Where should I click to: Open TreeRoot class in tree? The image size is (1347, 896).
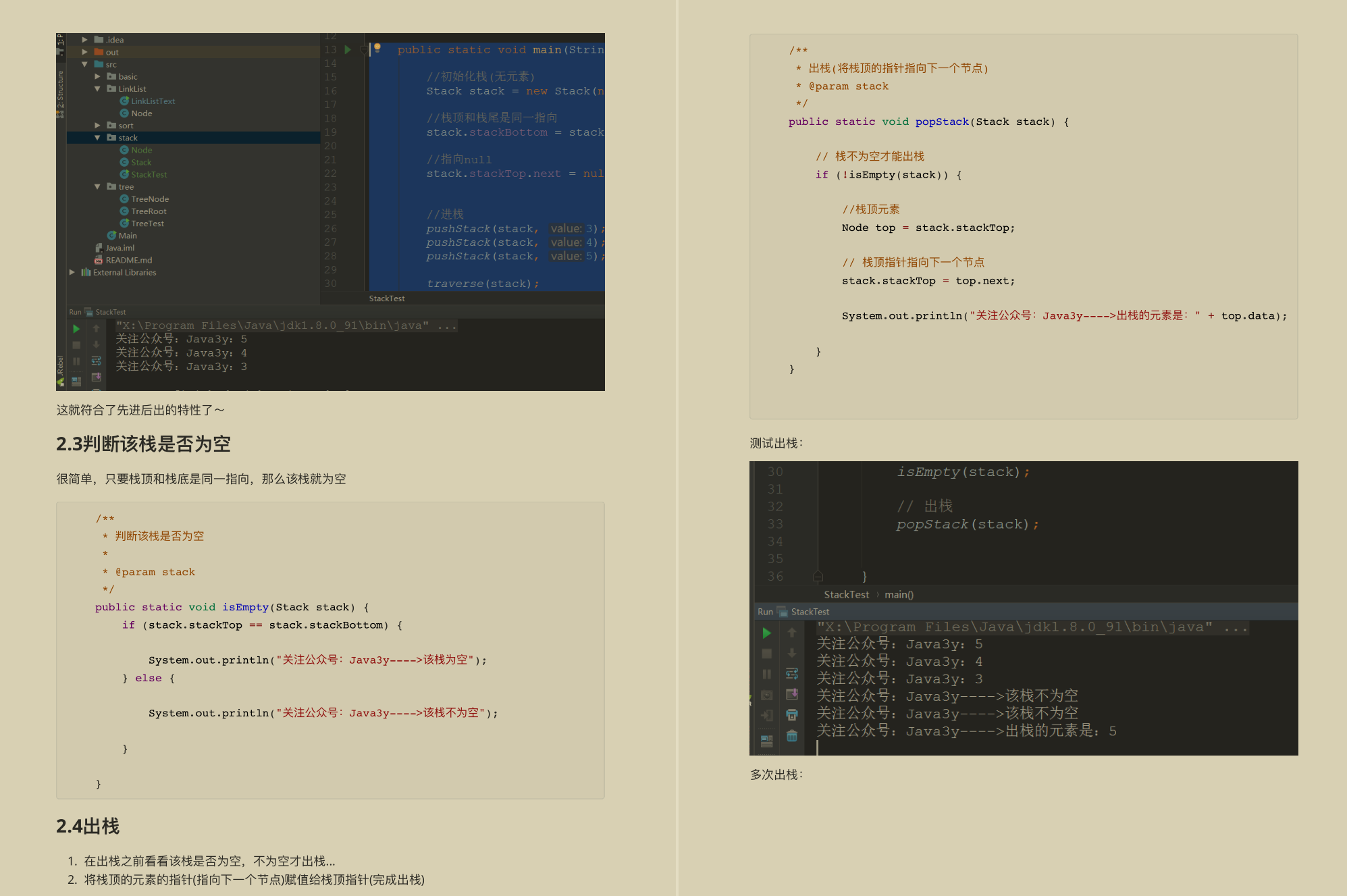tap(149, 211)
